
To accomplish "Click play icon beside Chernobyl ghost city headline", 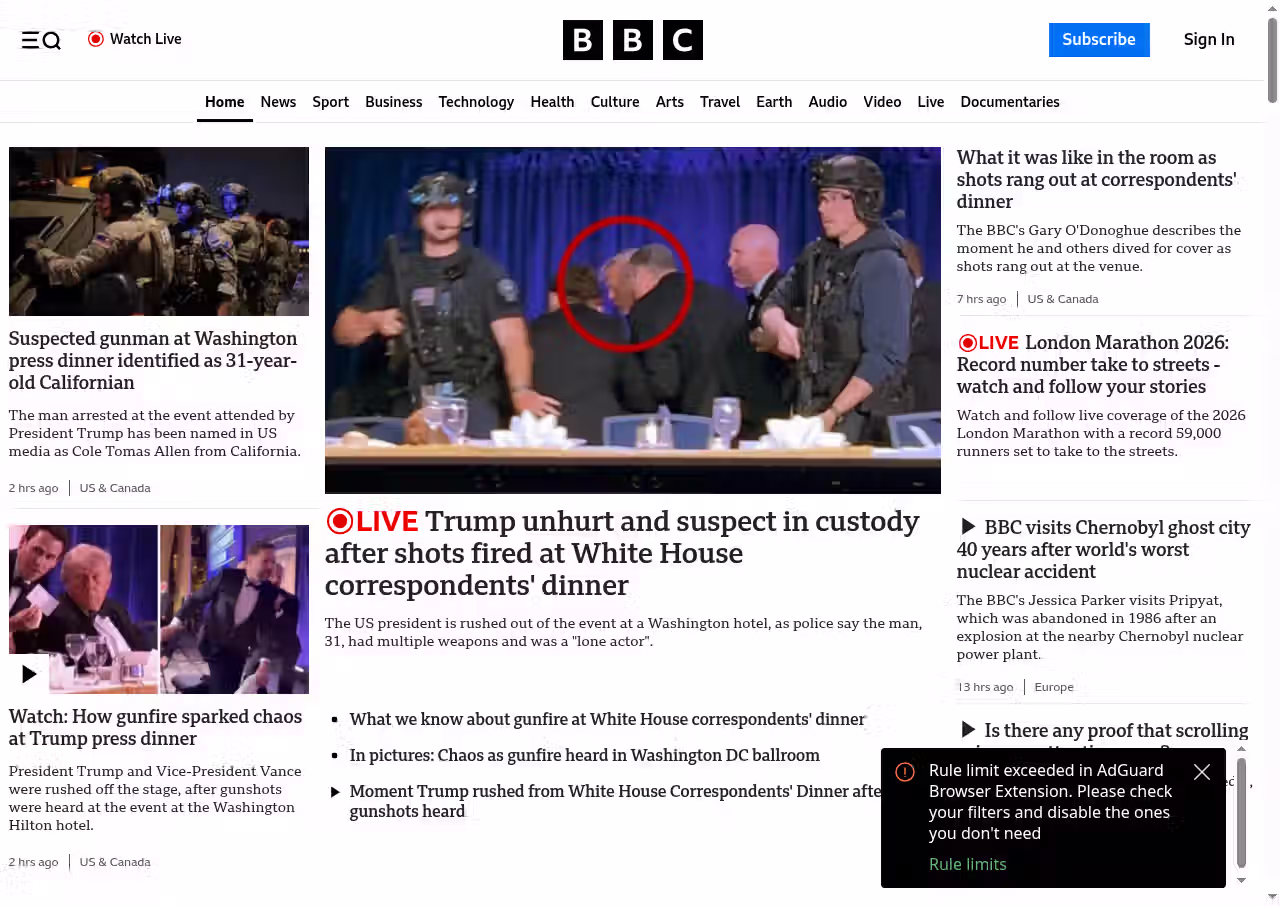I will (968, 527).
